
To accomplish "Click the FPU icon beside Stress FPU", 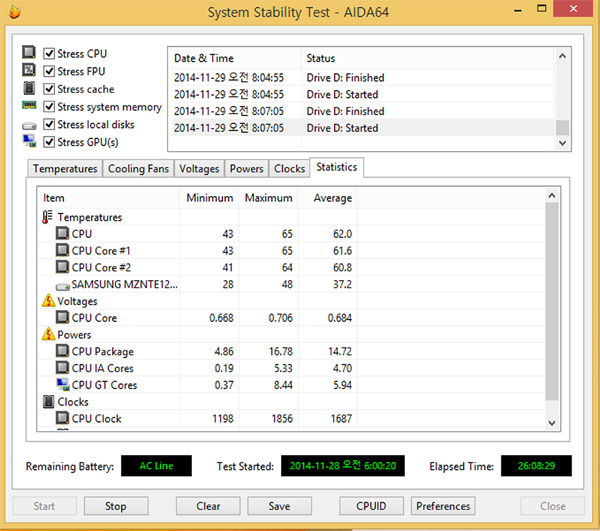I will tap(29, 70).
